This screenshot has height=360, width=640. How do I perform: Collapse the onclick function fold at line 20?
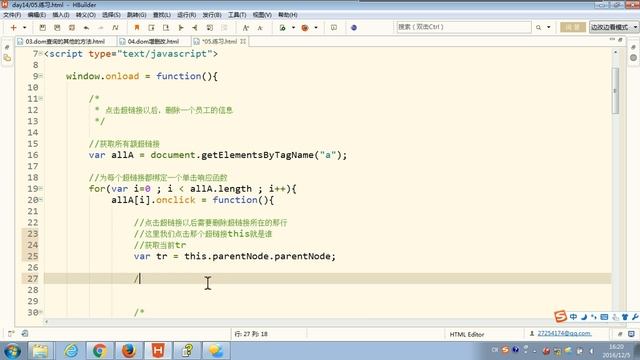pyautogui.click(x=41, y=200)
